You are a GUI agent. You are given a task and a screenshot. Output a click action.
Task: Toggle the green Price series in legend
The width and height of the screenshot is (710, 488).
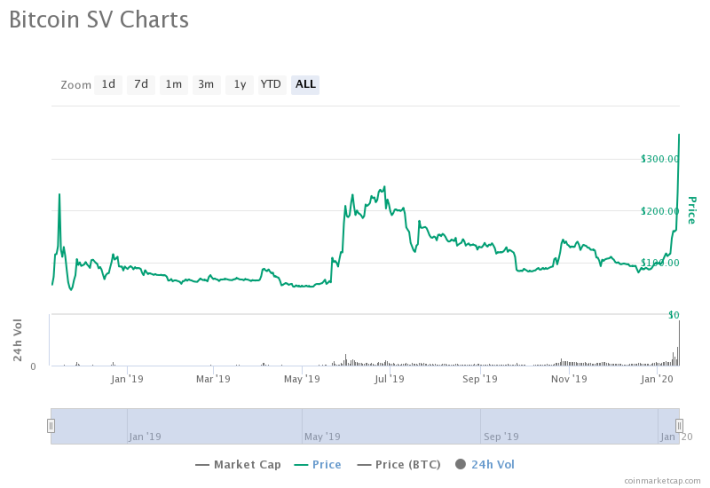(x=317, y=464)
